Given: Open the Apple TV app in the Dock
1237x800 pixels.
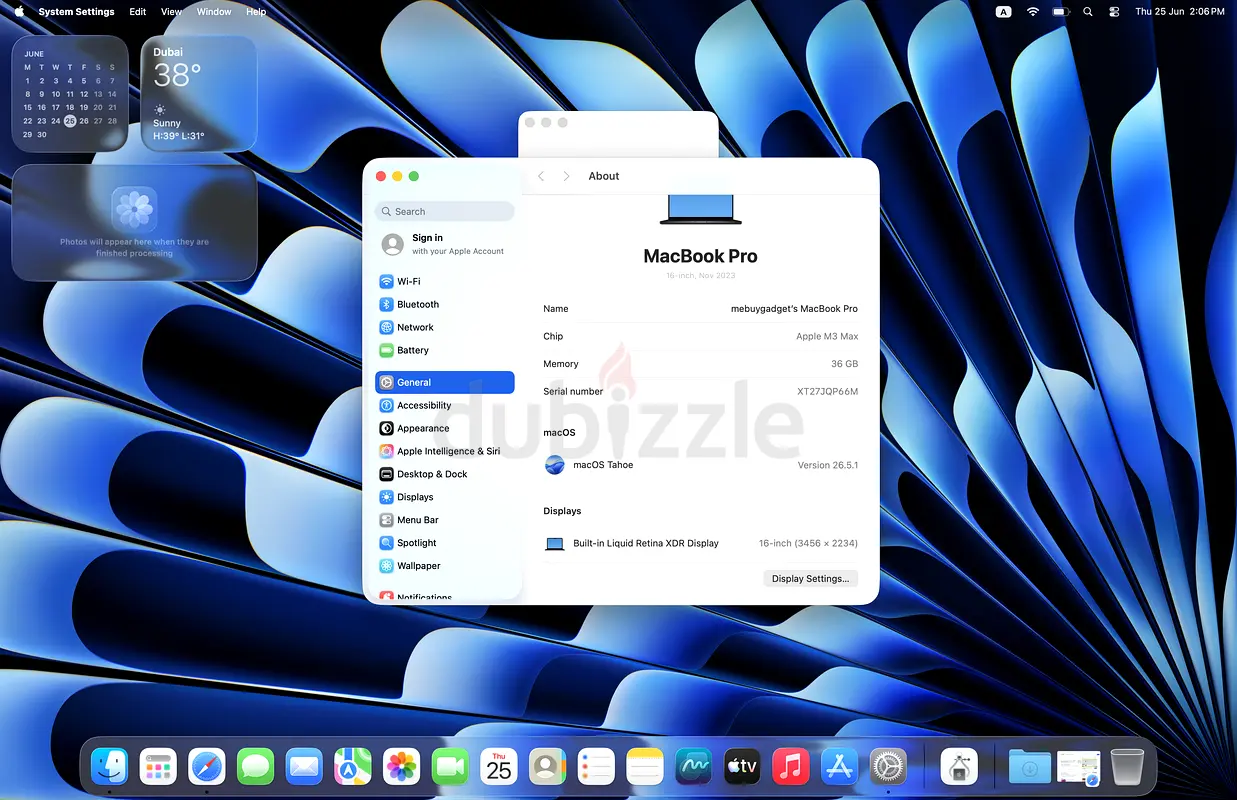Looking at the screenshot, I should point(743,767).
